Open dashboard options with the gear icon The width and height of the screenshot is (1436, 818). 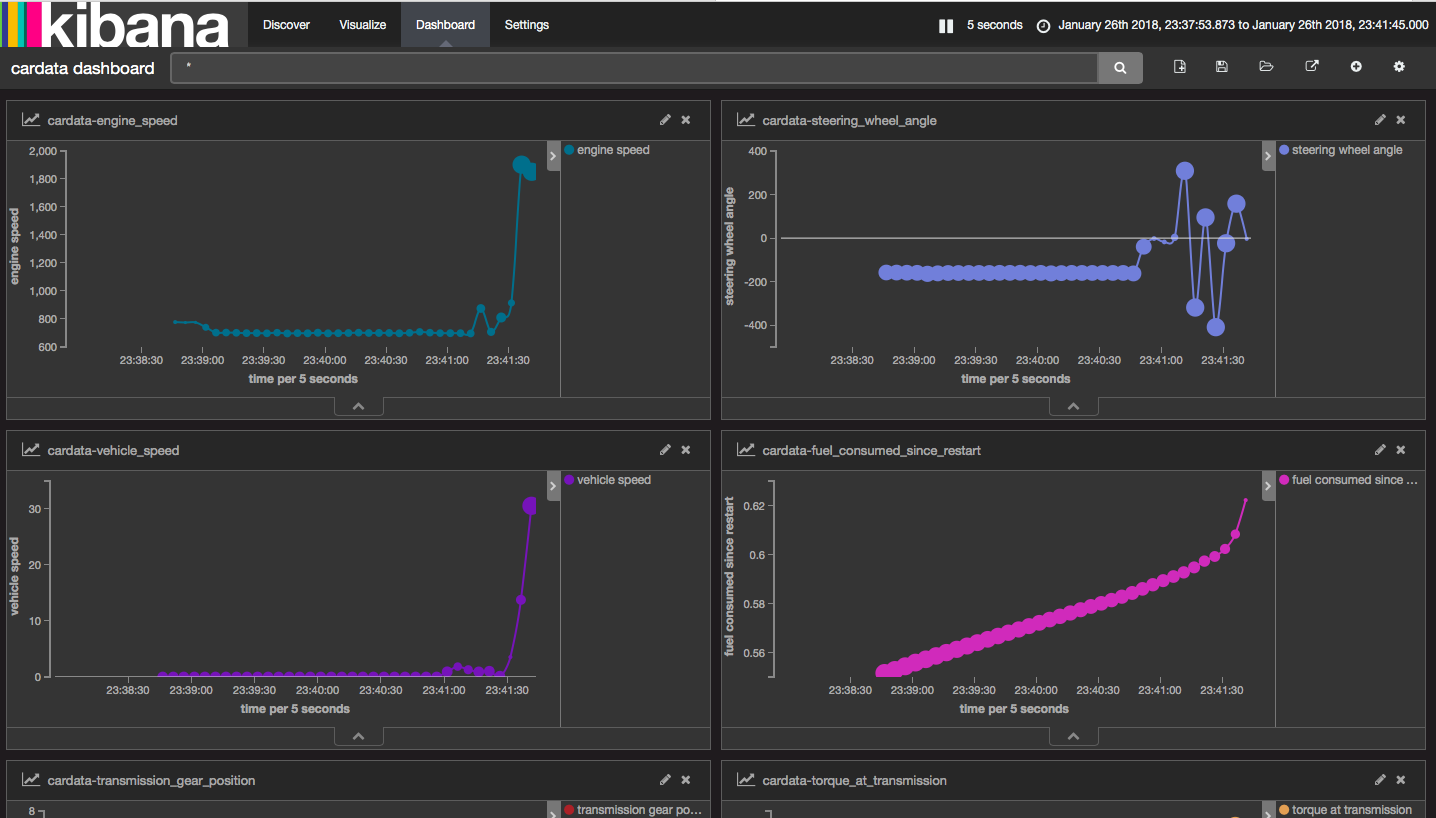(x=1399, y=66)
